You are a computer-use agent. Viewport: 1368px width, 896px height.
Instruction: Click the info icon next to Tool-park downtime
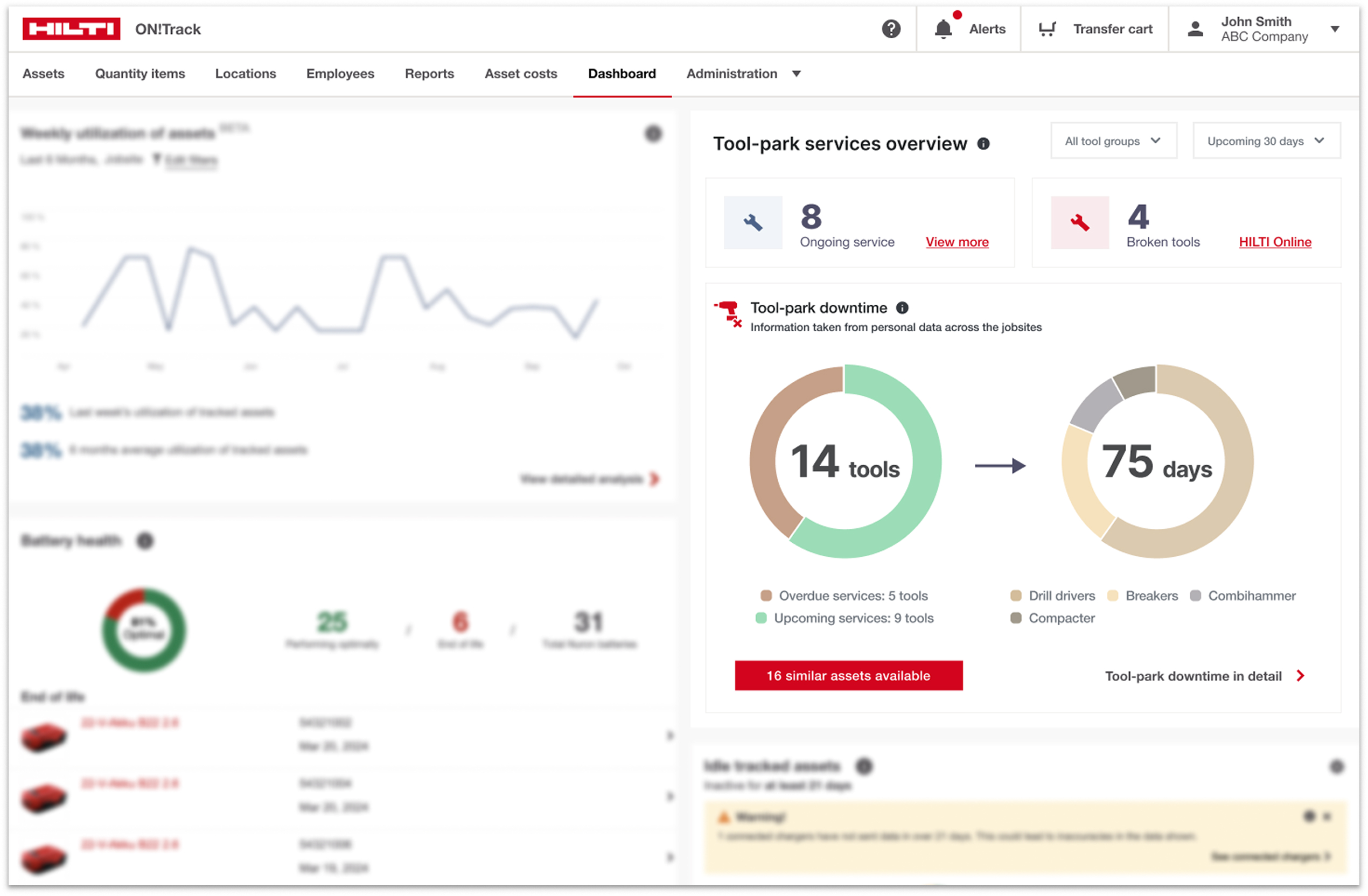903,308
